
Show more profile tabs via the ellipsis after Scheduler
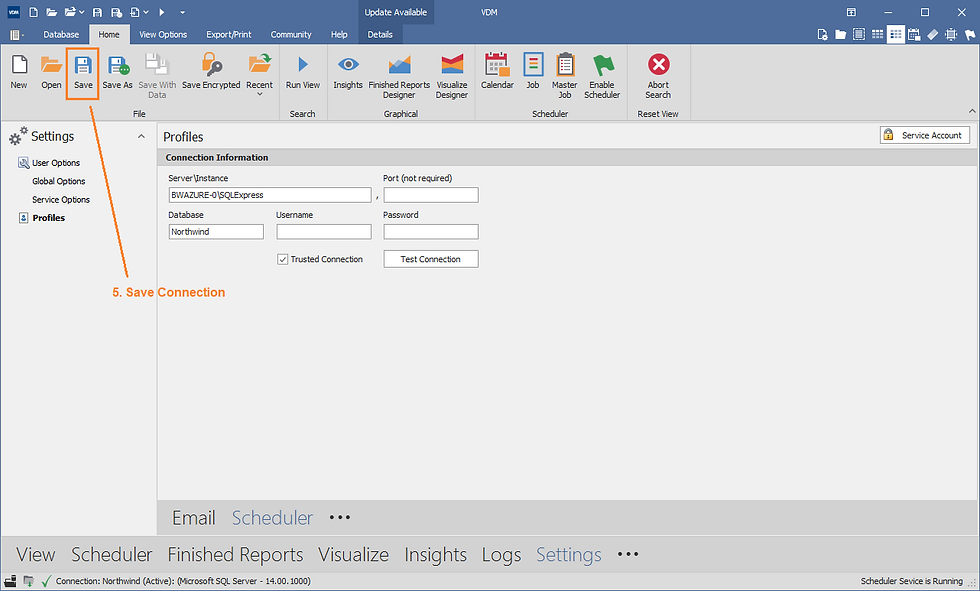coord(340,518)
